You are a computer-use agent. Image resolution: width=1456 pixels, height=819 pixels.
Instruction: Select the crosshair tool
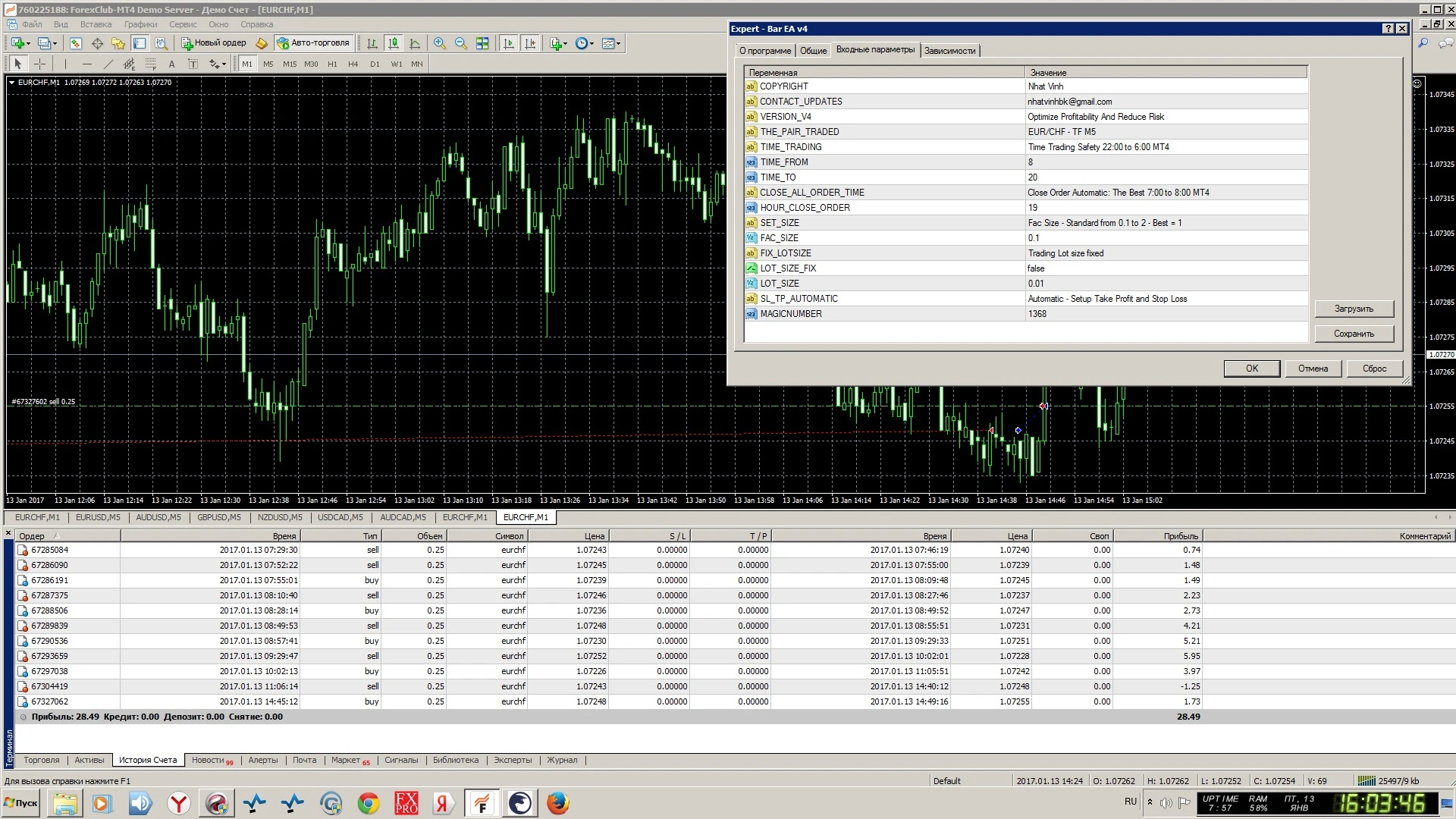pos(39,64)
